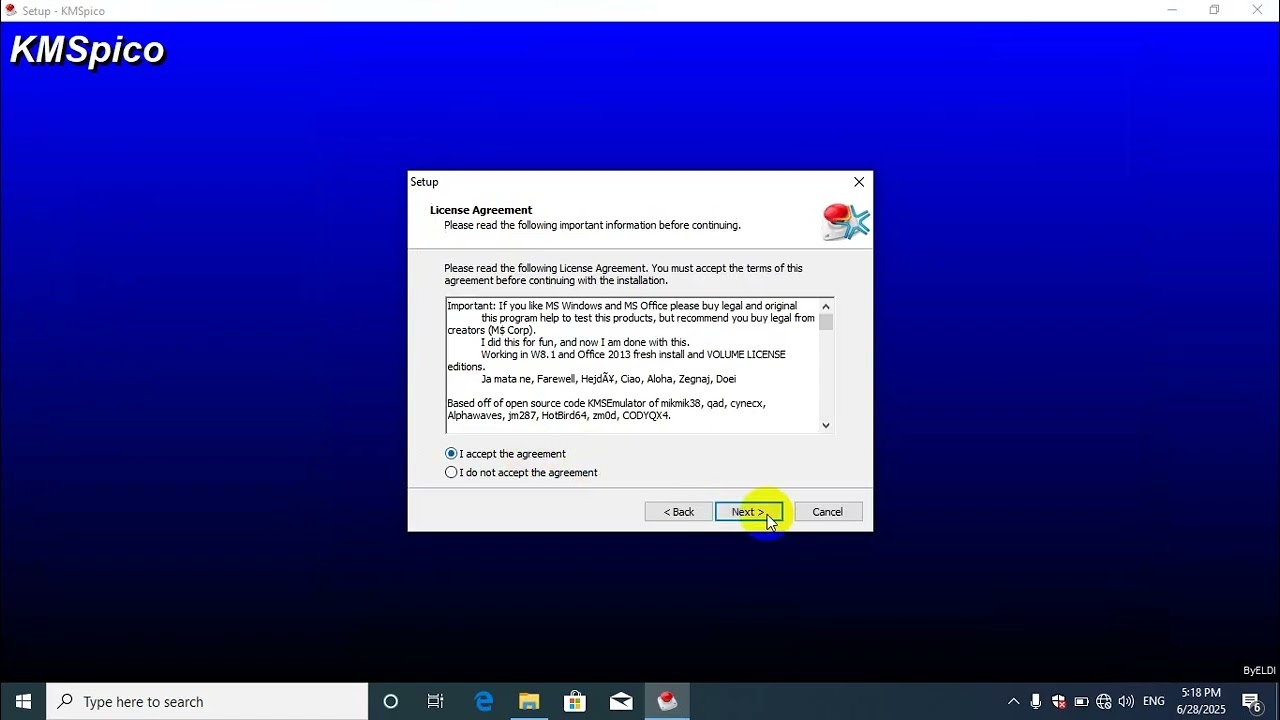Click the license text scroll up arrow
This screenshot has width=1280, height=720.
[826, 306]
